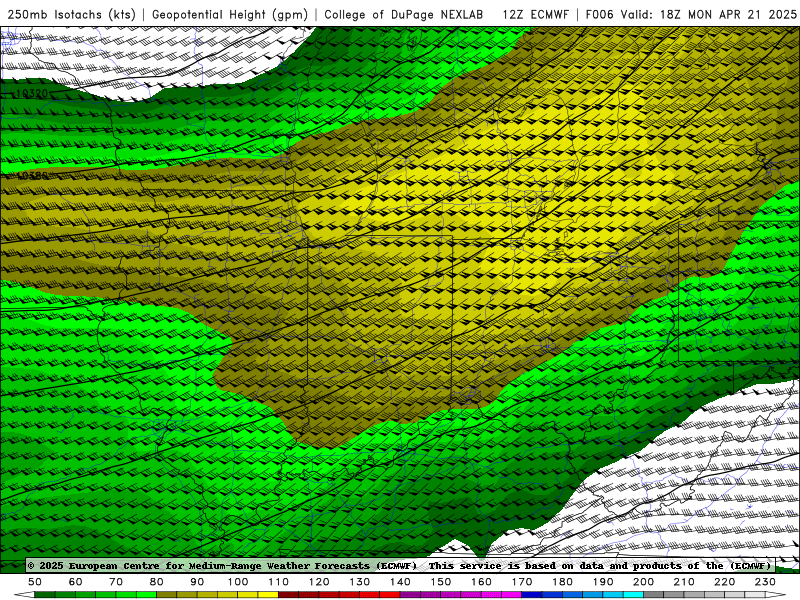This screenshot has width=800, height=600.
Task: Click 'College of DuPage NEXLAB' in the header
Action: tap(404, 14)
